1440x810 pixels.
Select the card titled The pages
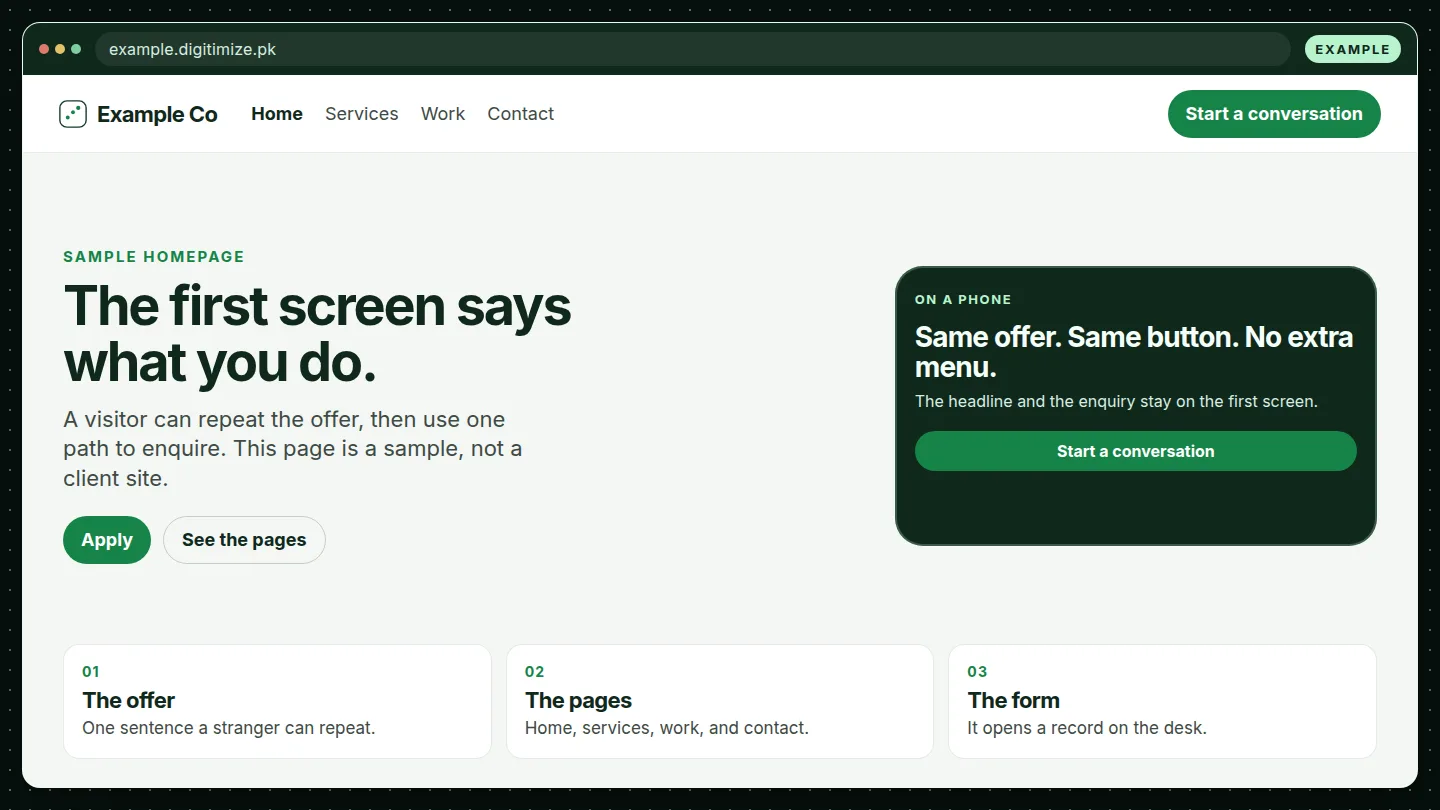pos(720,701)
